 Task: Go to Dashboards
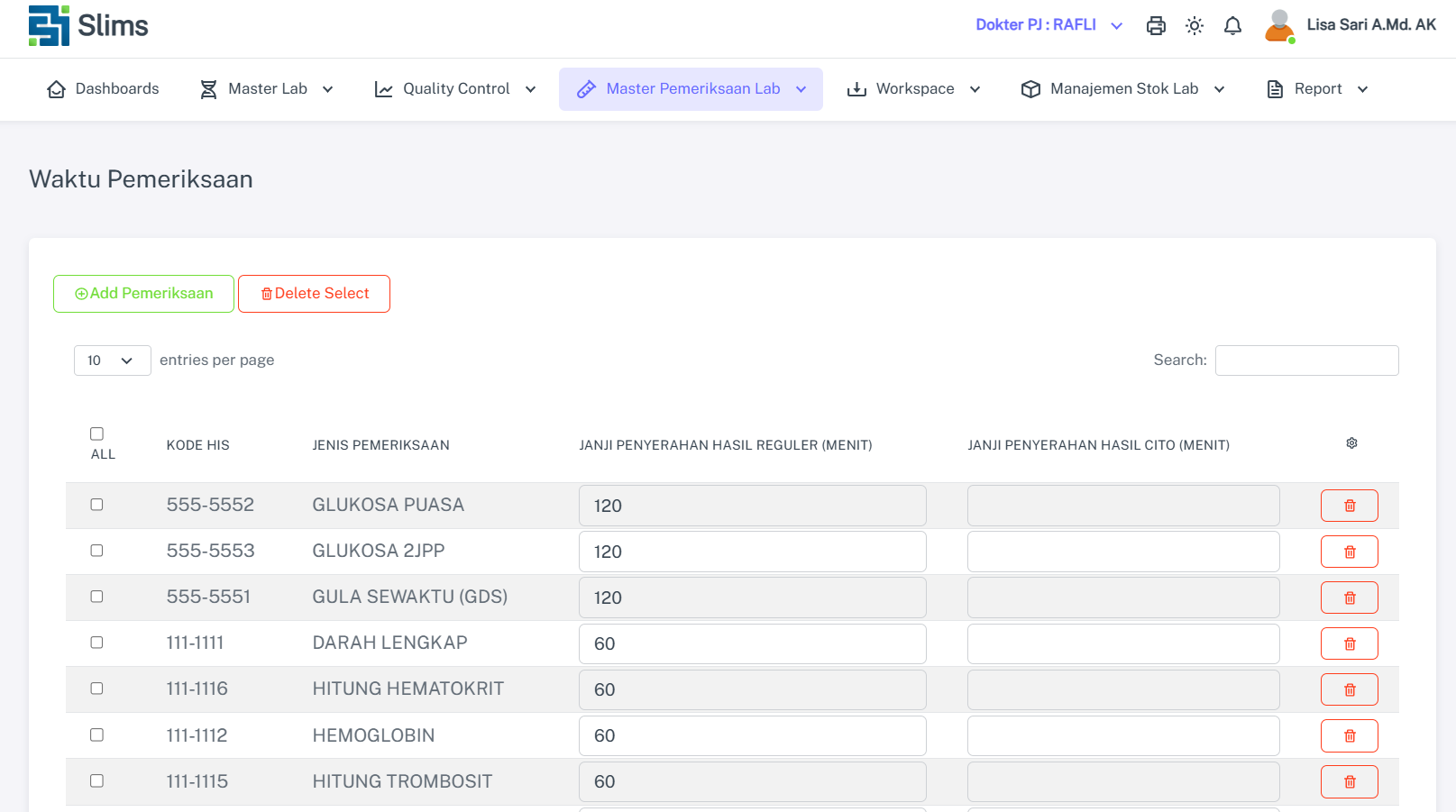(103, 89)
